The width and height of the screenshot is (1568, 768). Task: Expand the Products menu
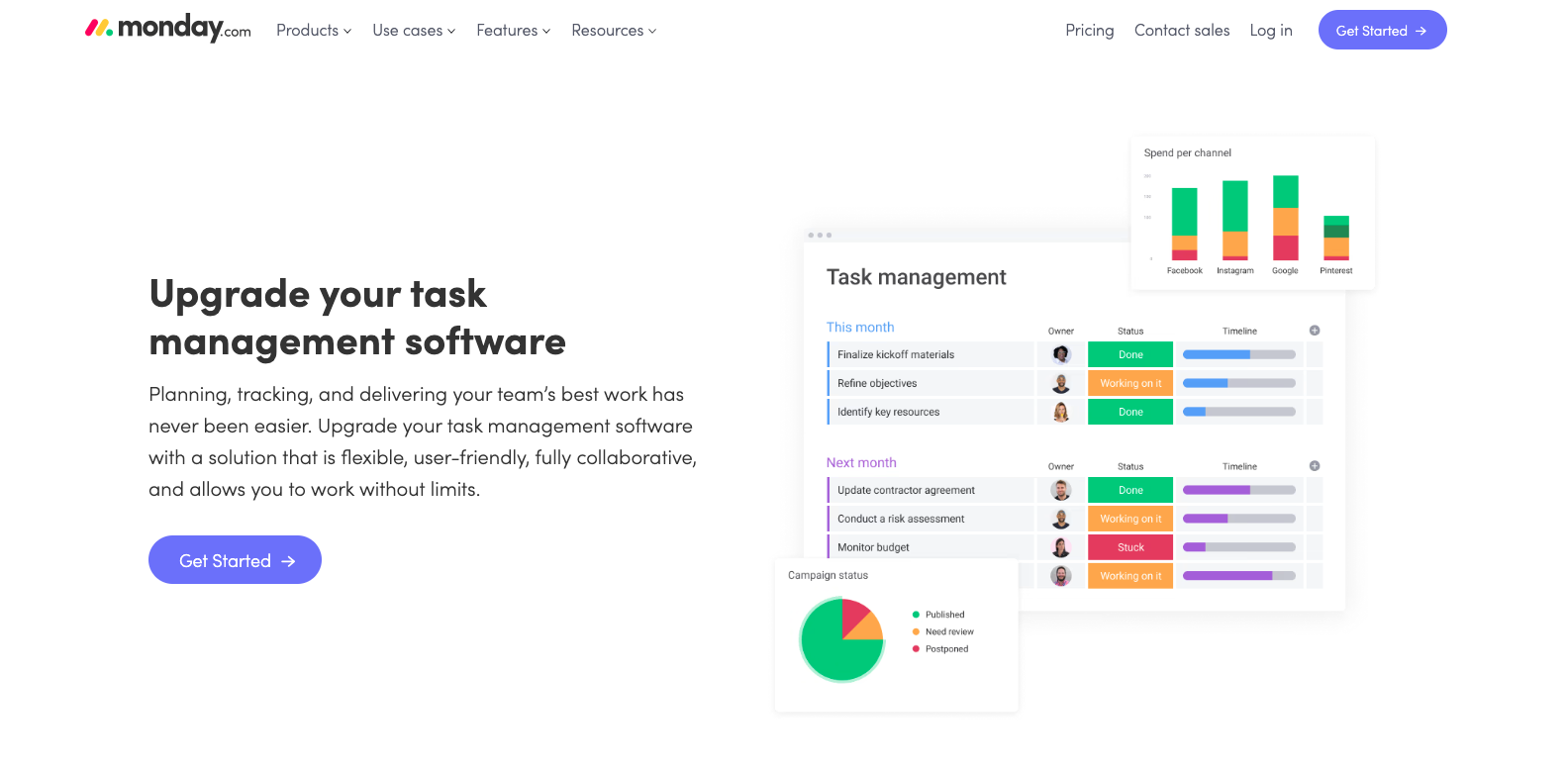pyautogui.click(x=314, y=31)
